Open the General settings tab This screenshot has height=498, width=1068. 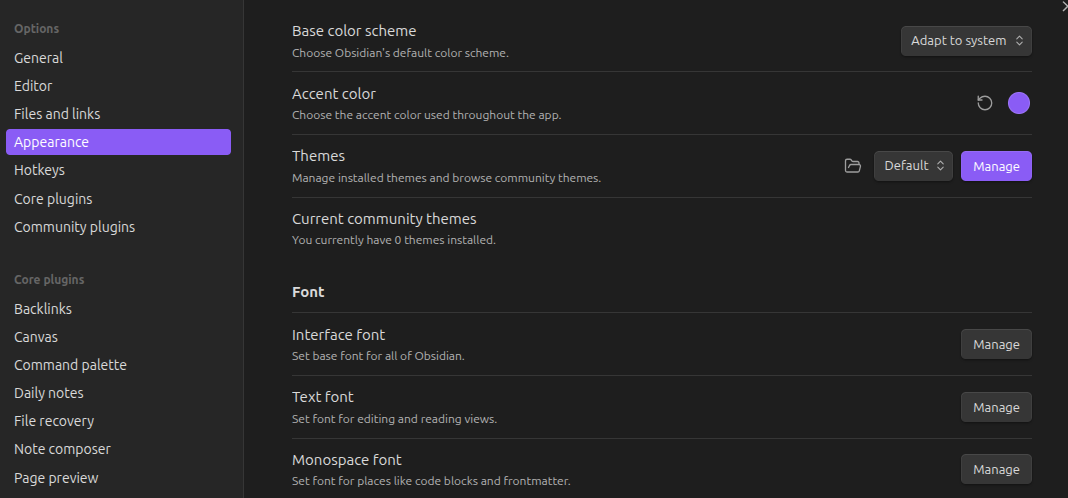click(39, 58)
